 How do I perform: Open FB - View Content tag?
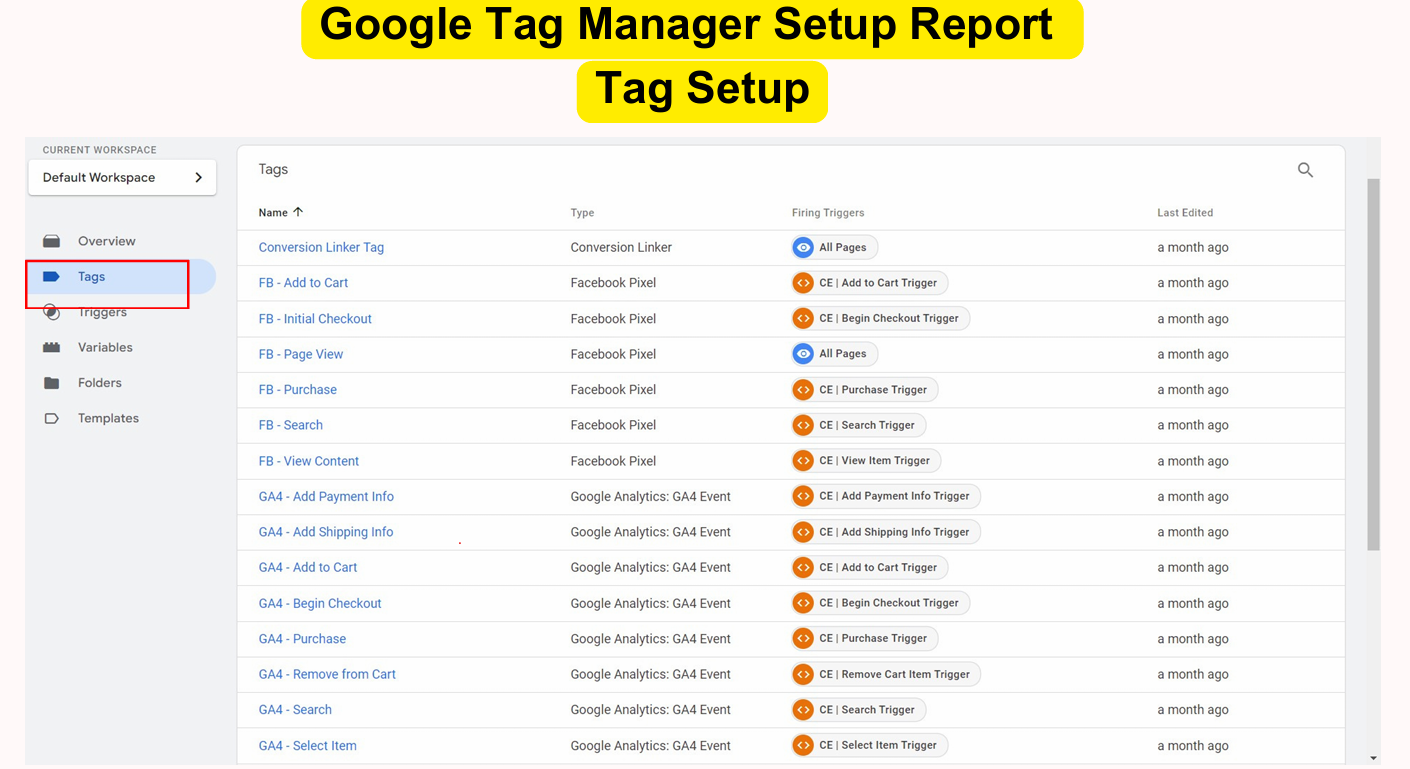[x=309, y=461]
